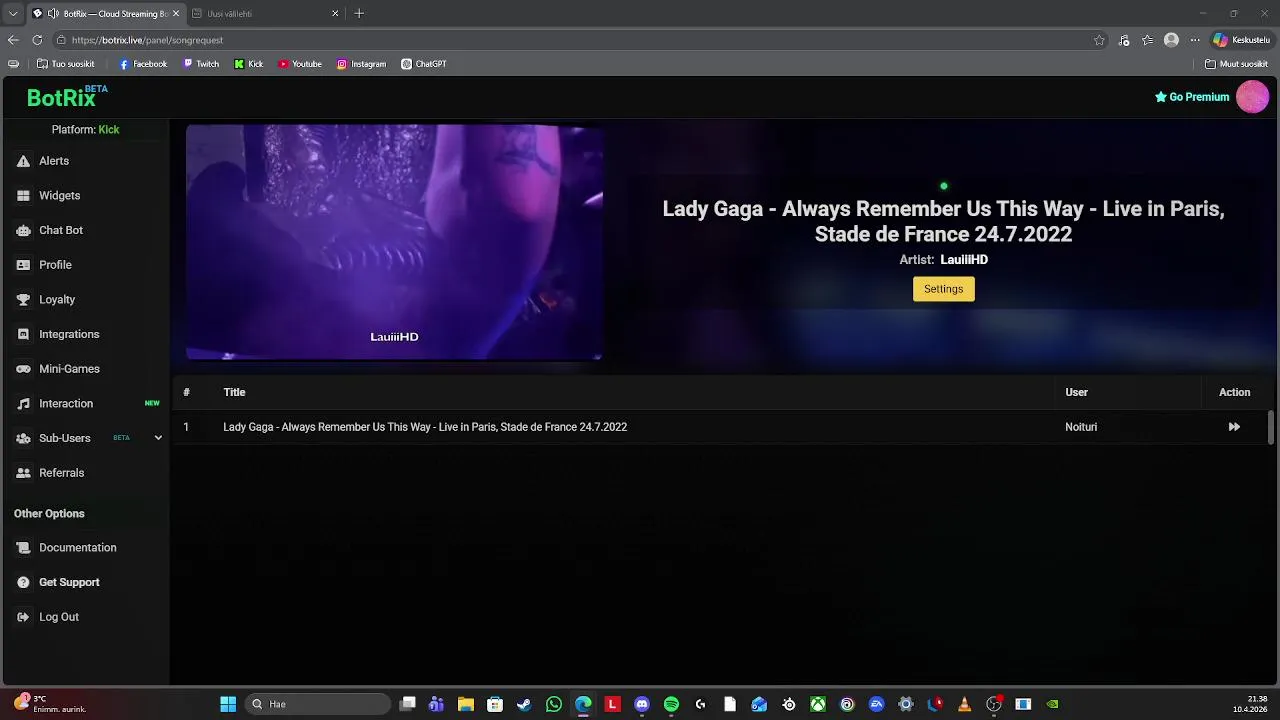
Task: Click the yellow Settings button
Action: [943, 289]
